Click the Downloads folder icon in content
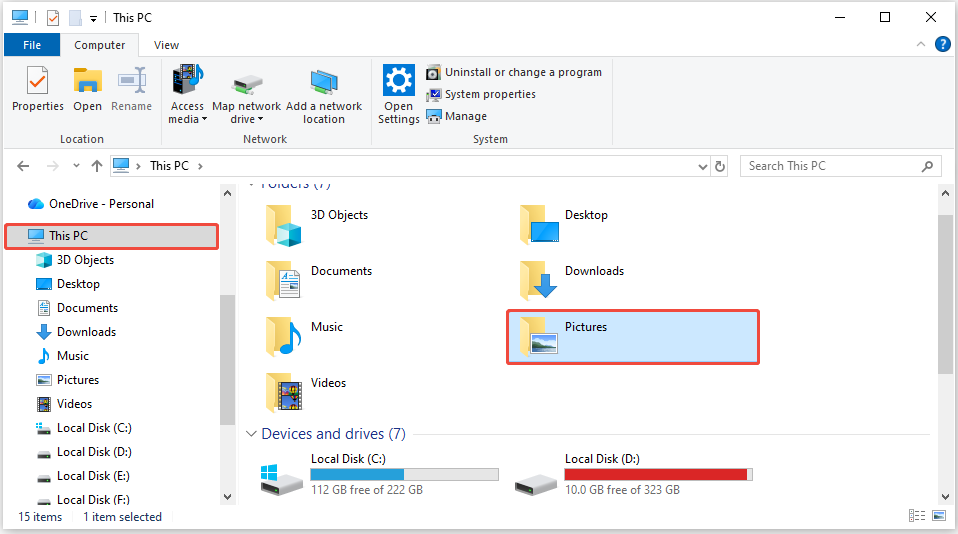 538,280
